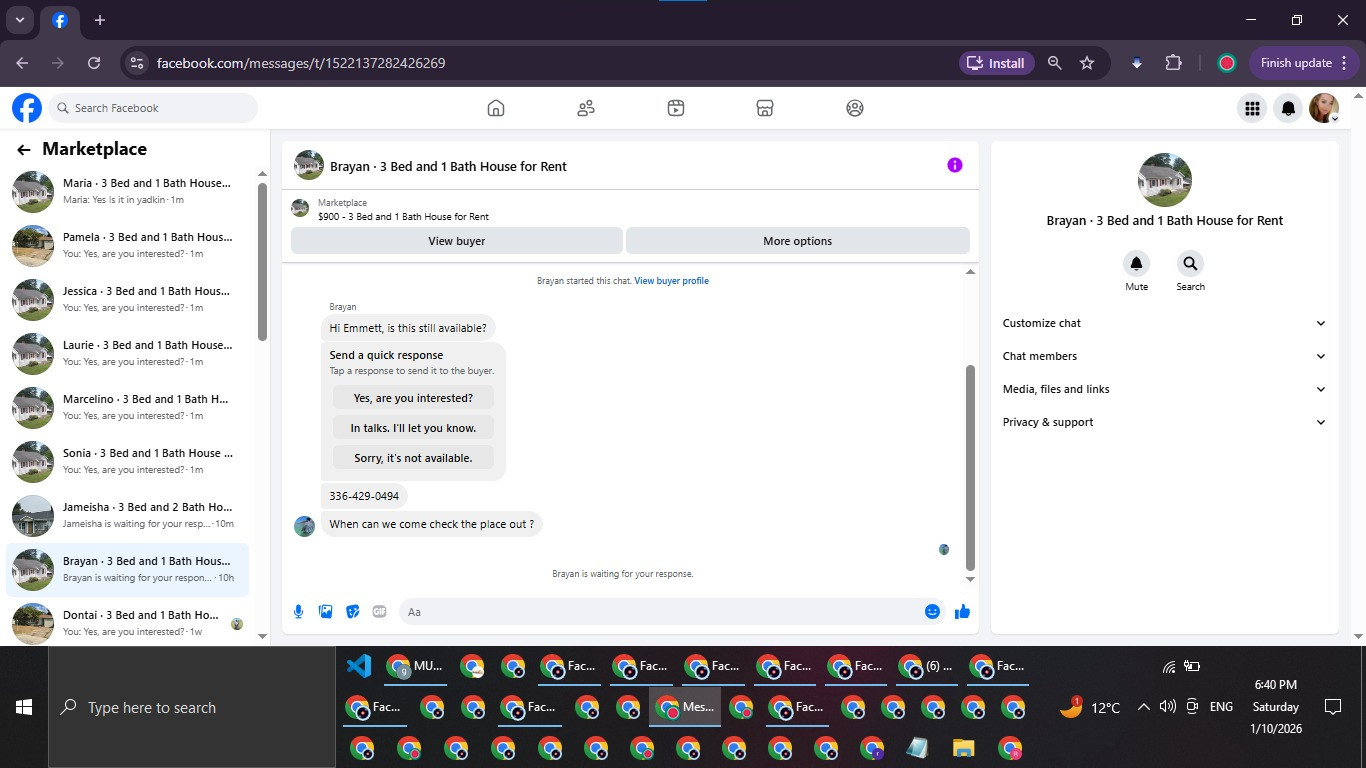
Task: Click the browser address bar URL
Action: pos(301,63)
